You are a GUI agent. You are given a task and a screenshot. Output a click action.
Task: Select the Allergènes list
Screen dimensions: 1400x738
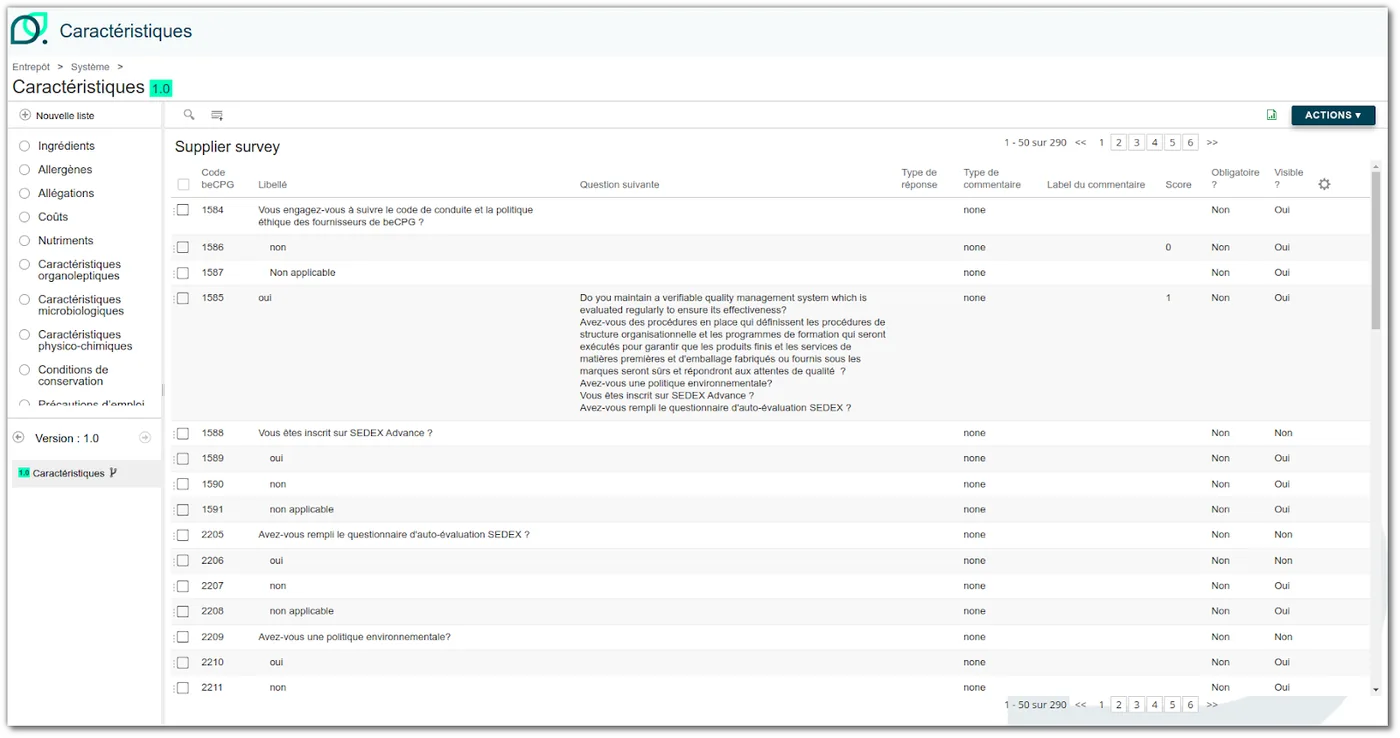(x=65, y=170)
